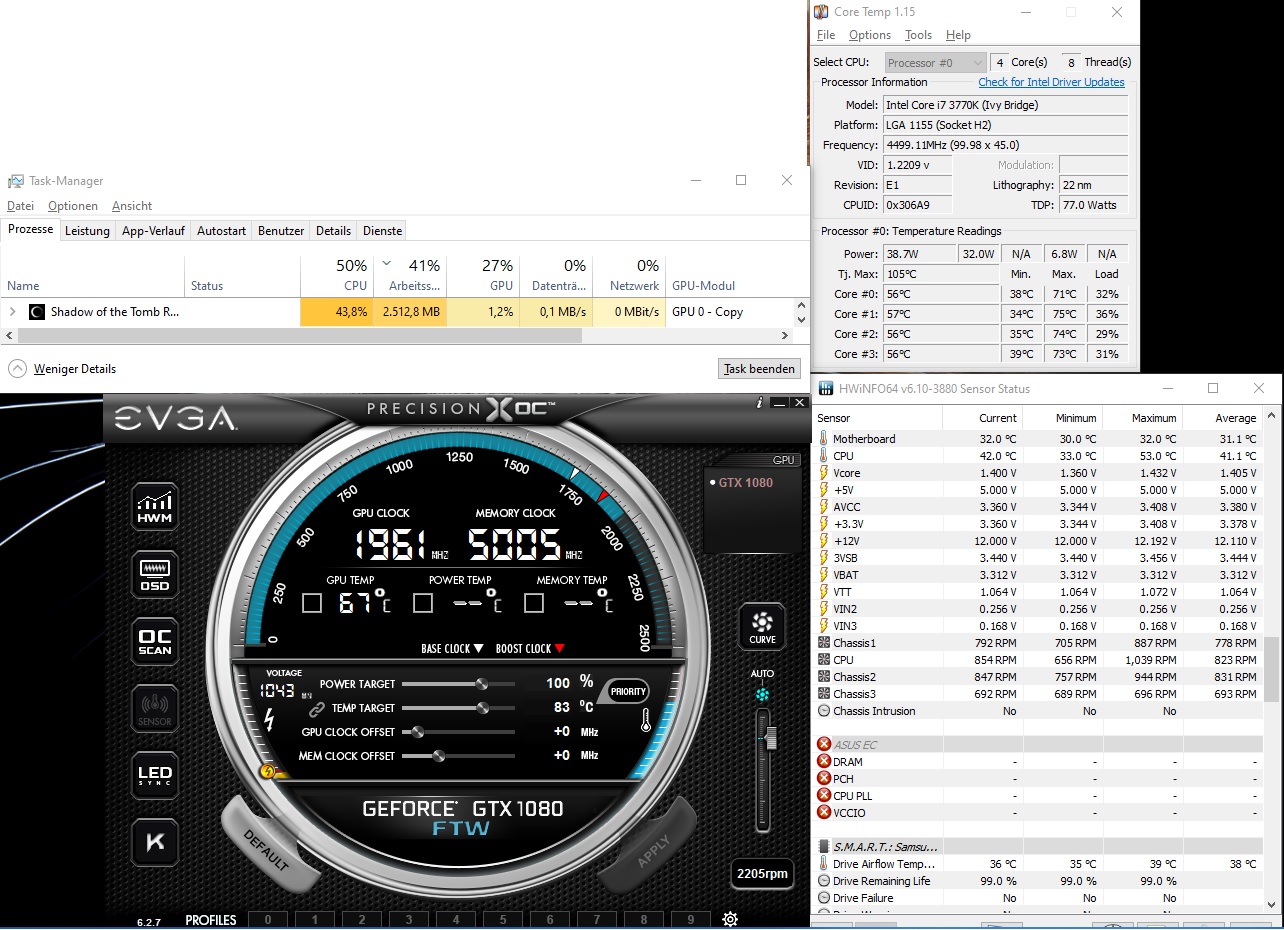The image size is (1284, 930).
Task: Click the thermometer icon beside Priority
Action: [647, 721]
